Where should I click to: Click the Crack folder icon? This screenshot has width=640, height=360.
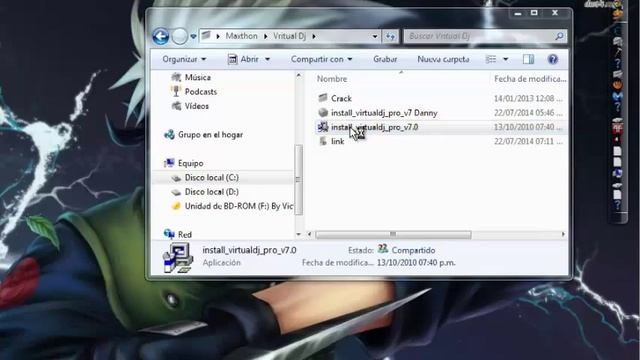point(323,98)
